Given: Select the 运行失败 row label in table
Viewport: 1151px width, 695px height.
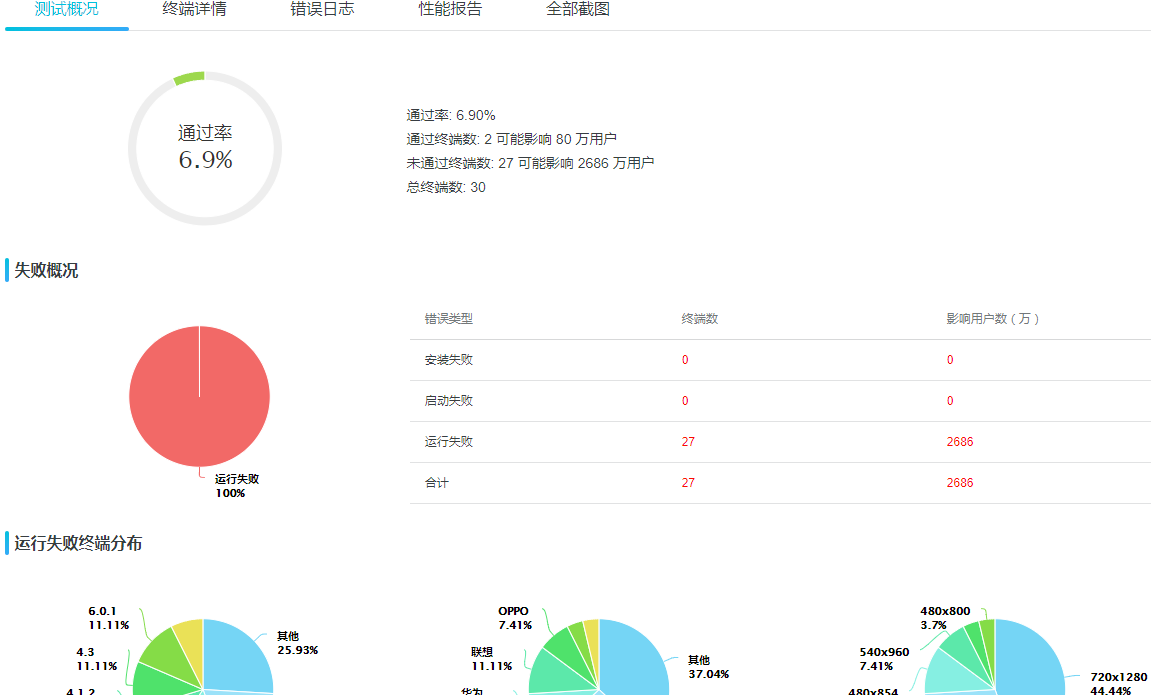Looking at the screenshot, I should pos(449,442).
